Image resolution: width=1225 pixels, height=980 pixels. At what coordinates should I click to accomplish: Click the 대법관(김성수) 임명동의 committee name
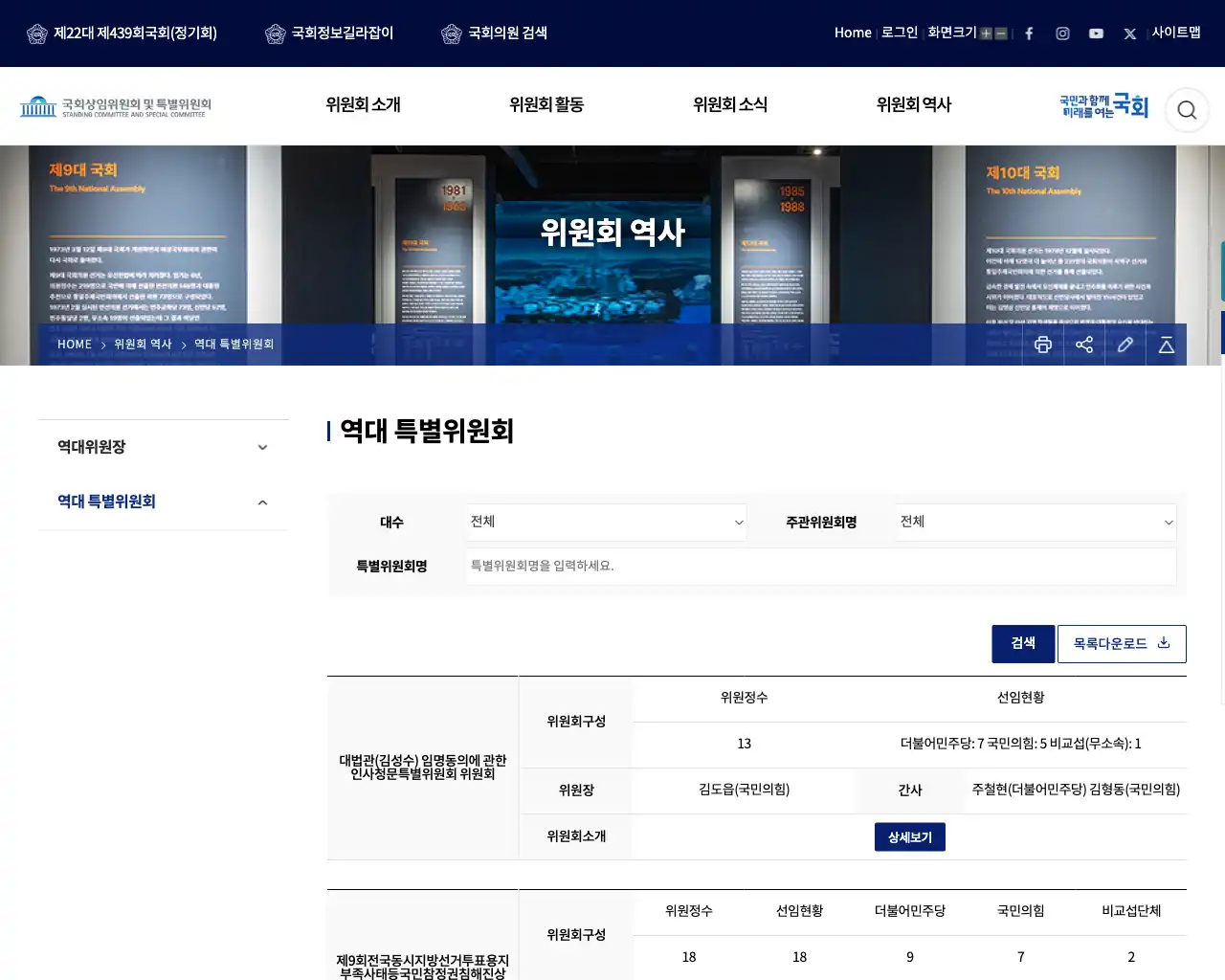click(x=423, y=768)
